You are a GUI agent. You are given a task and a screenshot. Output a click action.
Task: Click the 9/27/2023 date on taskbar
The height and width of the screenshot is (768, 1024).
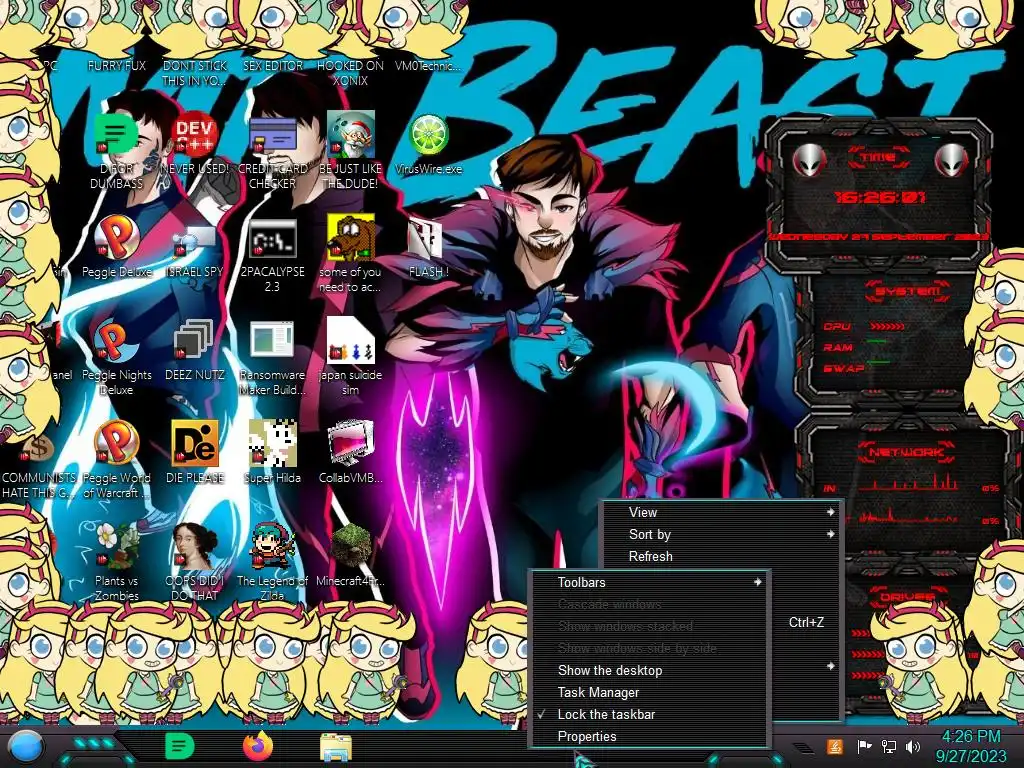[970, 756]
